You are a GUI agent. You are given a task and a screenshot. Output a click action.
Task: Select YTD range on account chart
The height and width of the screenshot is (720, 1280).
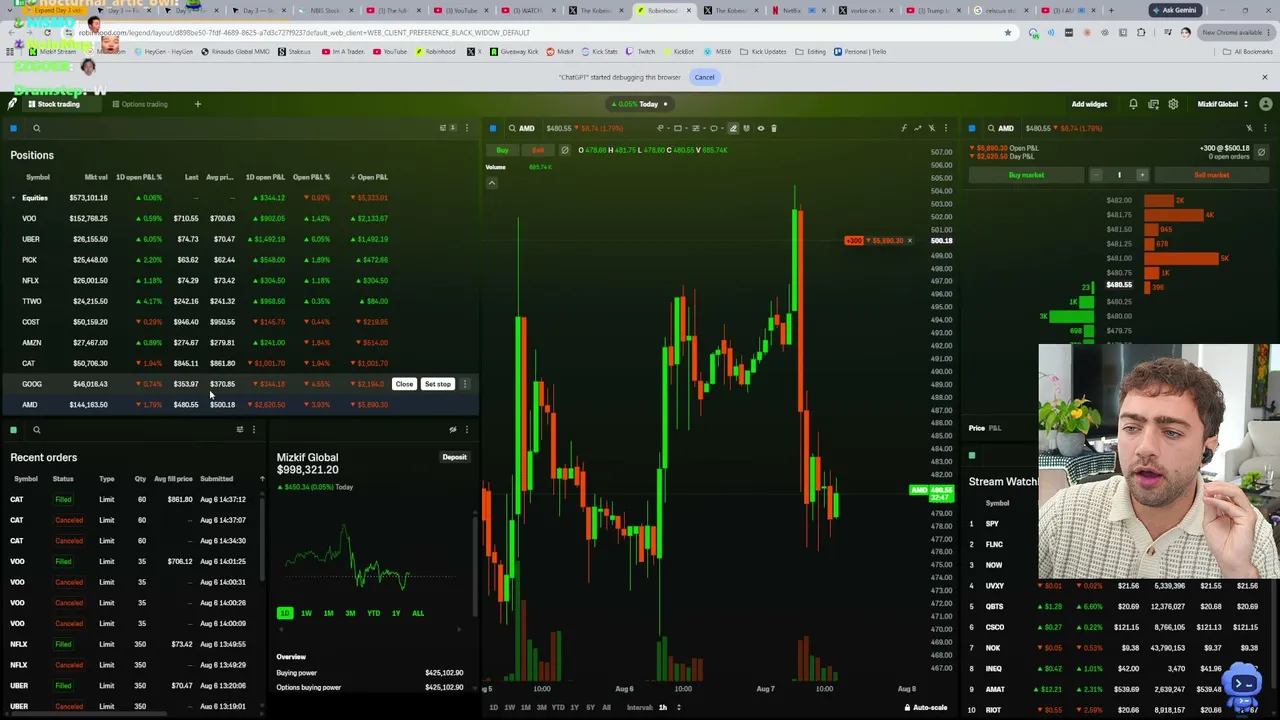coord(373,613)
